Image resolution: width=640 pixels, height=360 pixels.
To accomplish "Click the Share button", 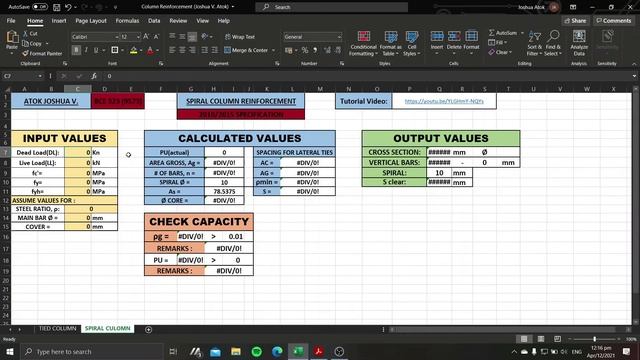I will point(575,20).
